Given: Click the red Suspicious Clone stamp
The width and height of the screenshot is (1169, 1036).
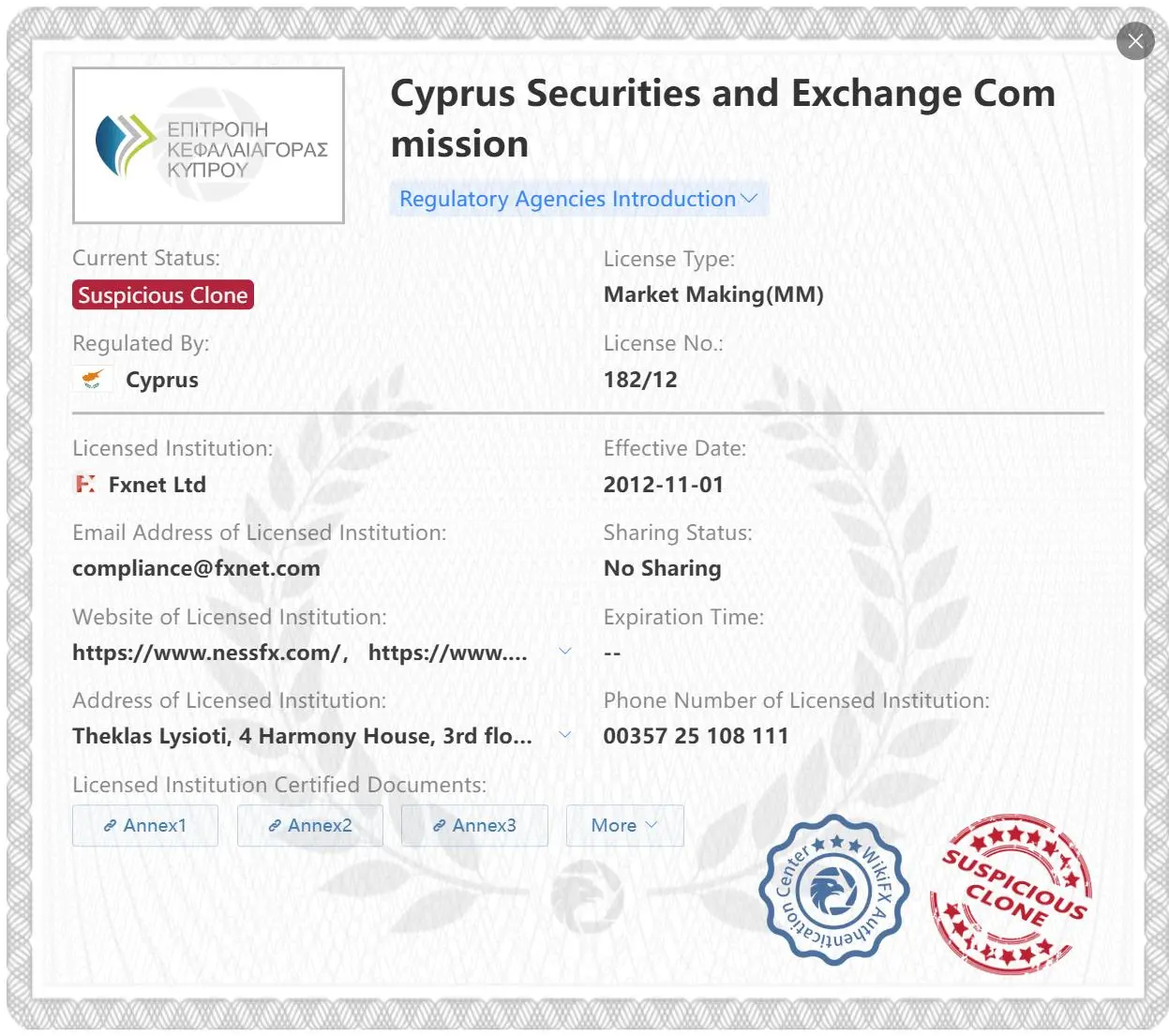Looking at the screenshot, I should [x=1012, y=893].
